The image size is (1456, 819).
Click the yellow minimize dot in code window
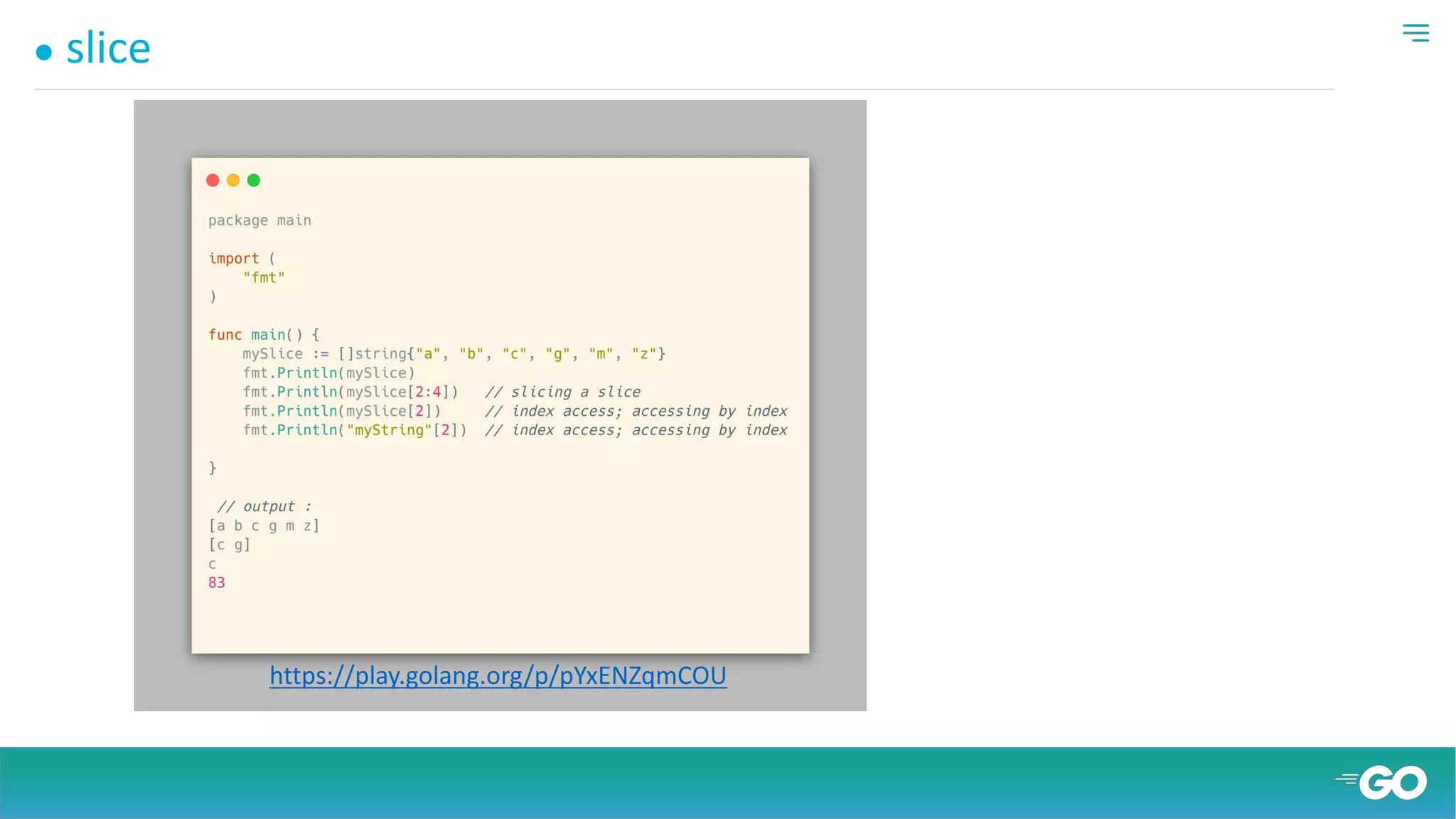point(233,181)
